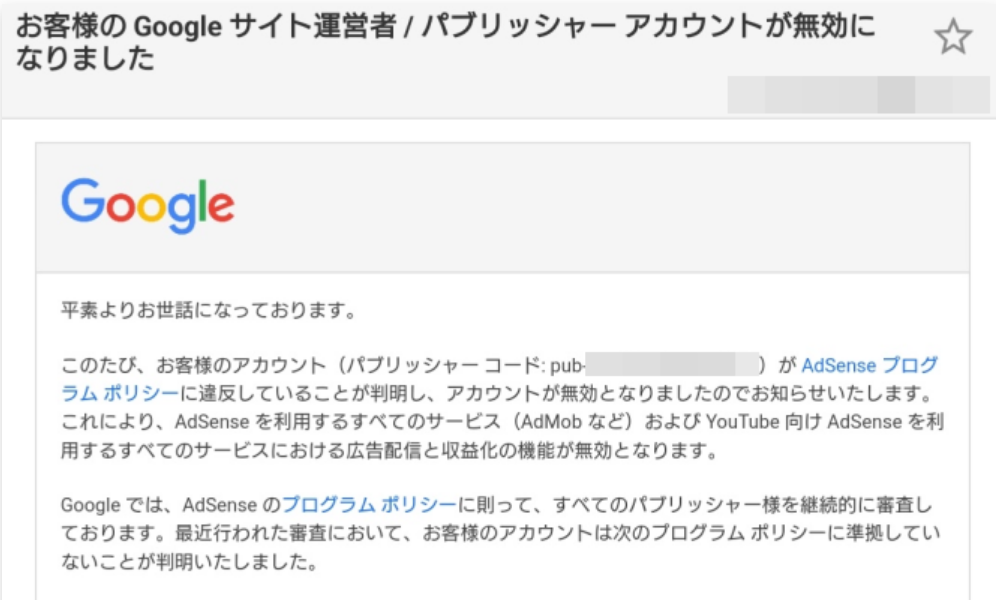Open the "プログラム ポリシー" link after "AdSense の"
Image resolution: width=996 pixels, height=600 pixels.
(x=369, y=505)
